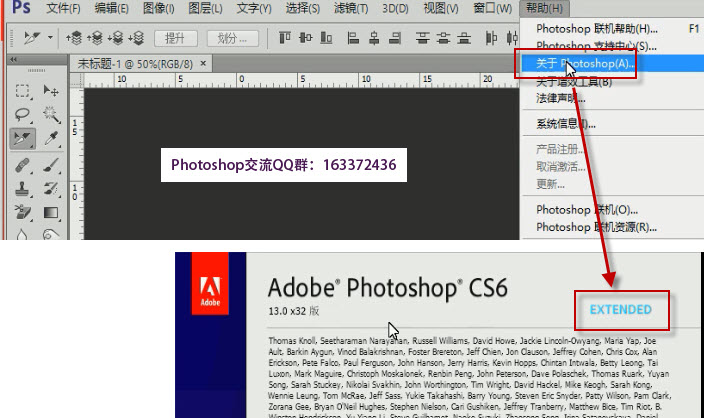
Task: Choose 产品注册... menu item
Action: pyautogui.click(x=612, y=149)
